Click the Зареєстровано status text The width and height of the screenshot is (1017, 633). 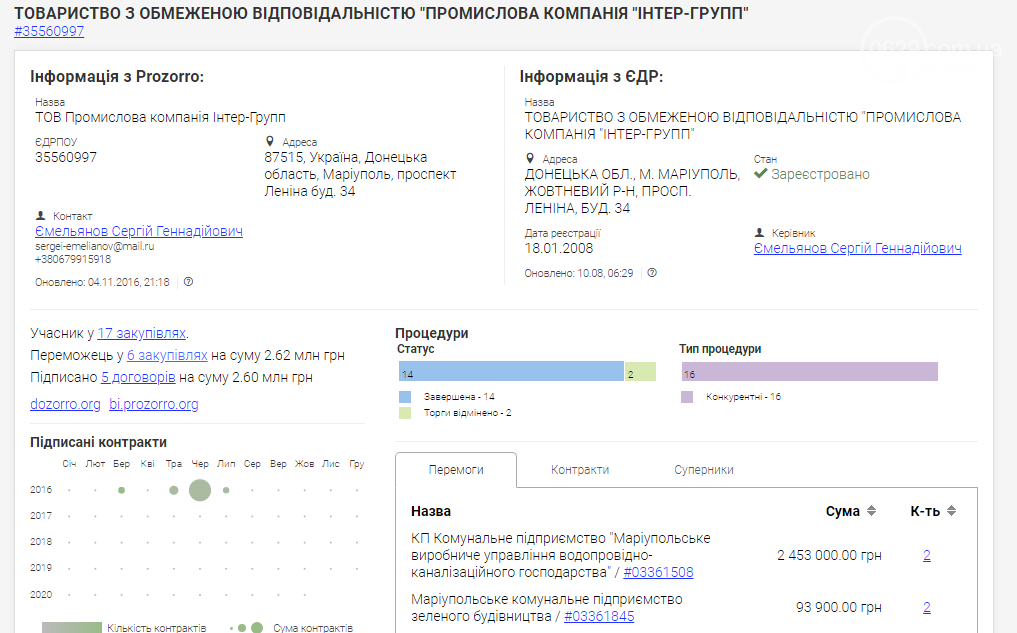pos(820,174)
